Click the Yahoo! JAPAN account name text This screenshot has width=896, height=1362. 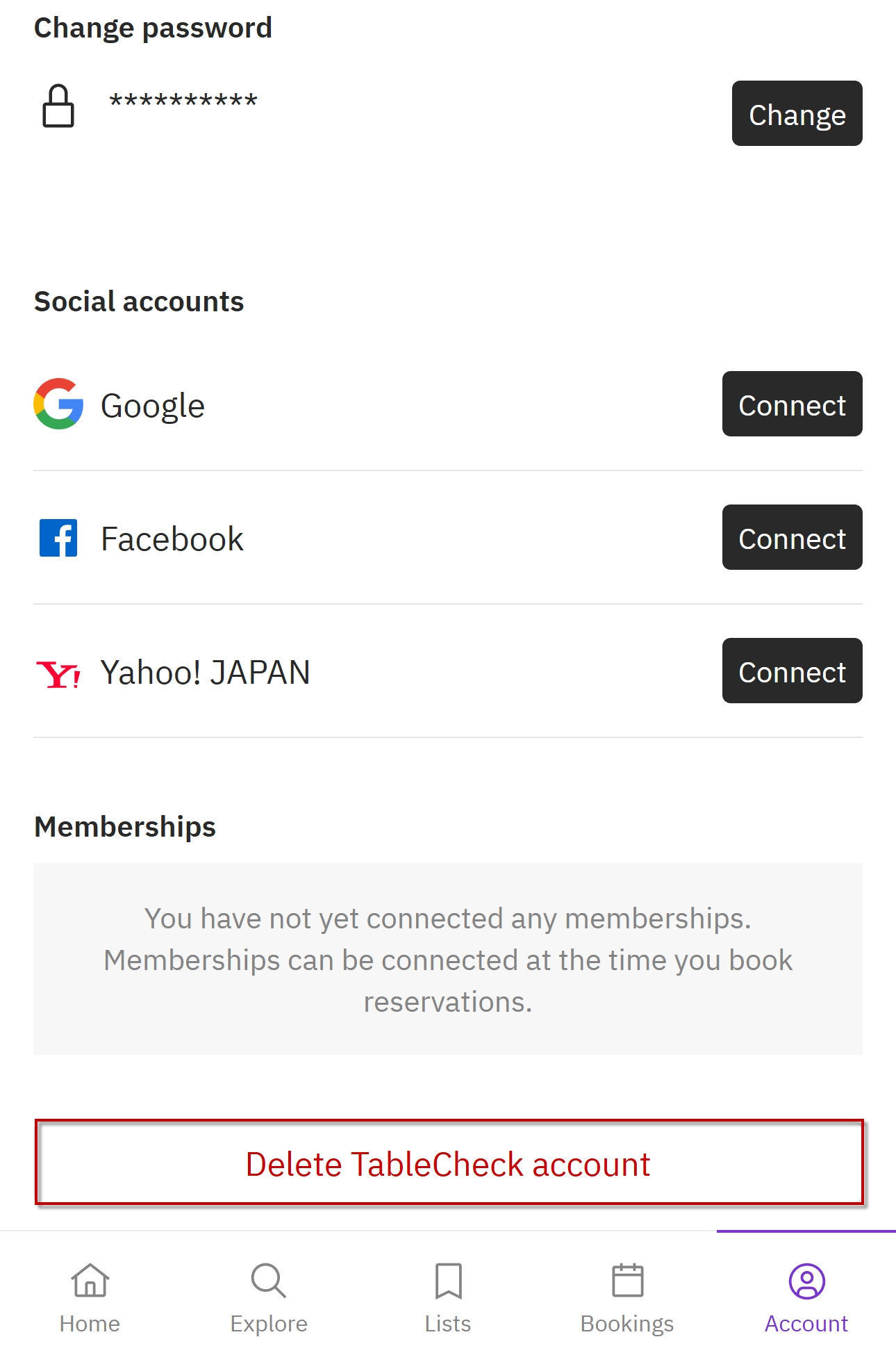click(x=206, y=673)
